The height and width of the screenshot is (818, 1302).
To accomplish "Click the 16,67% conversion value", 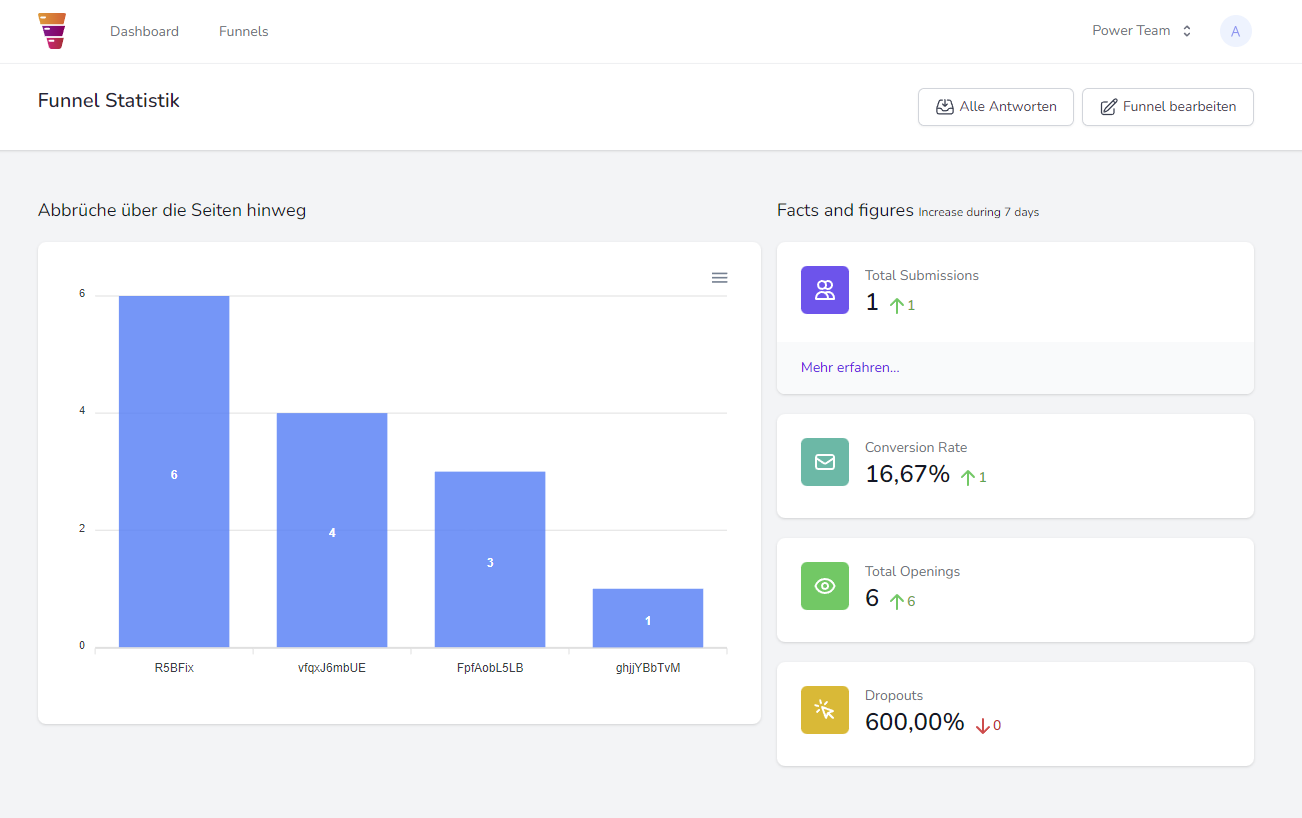I will (x=907, y=474).
